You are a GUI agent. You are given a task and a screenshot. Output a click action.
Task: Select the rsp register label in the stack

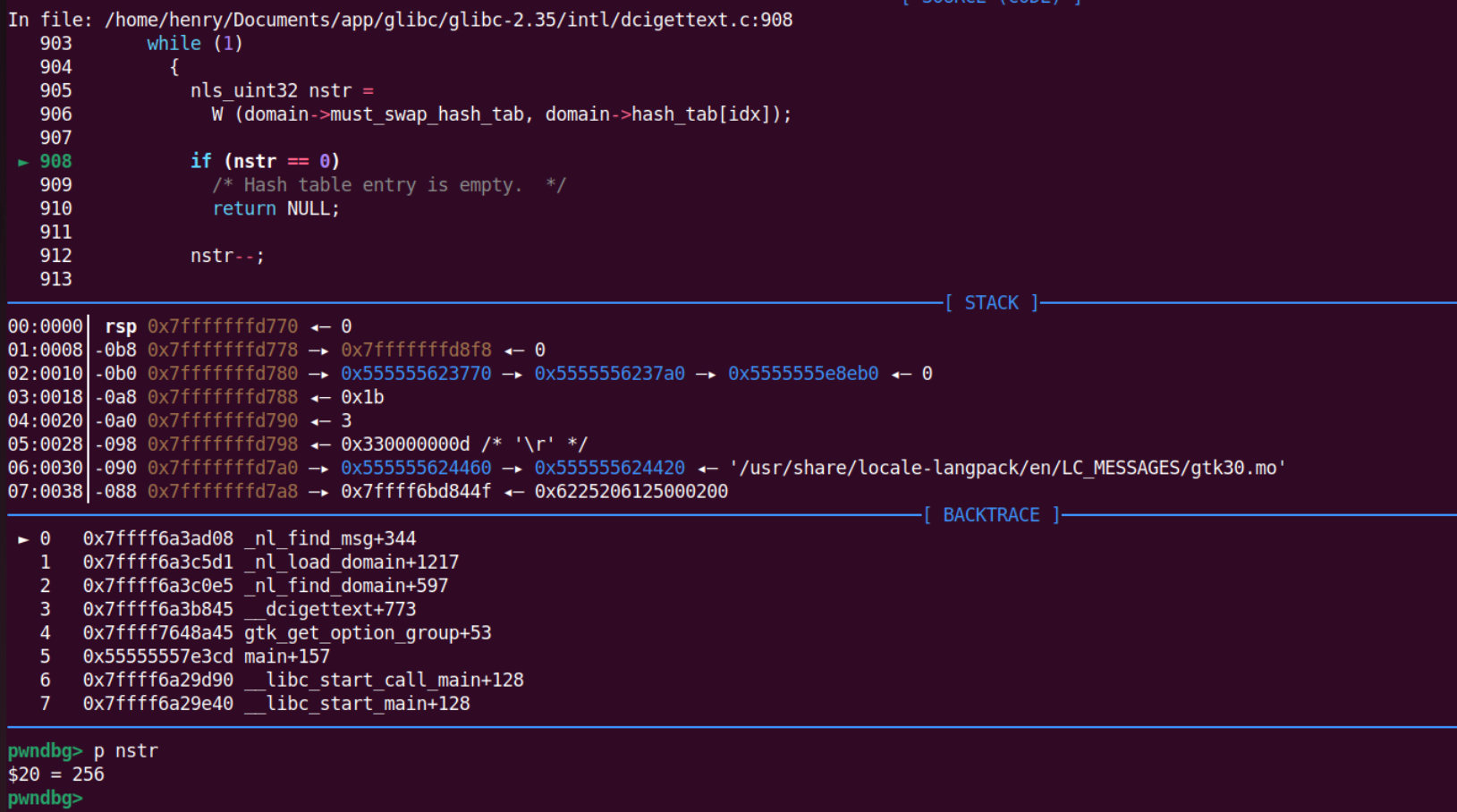[121, 326]
